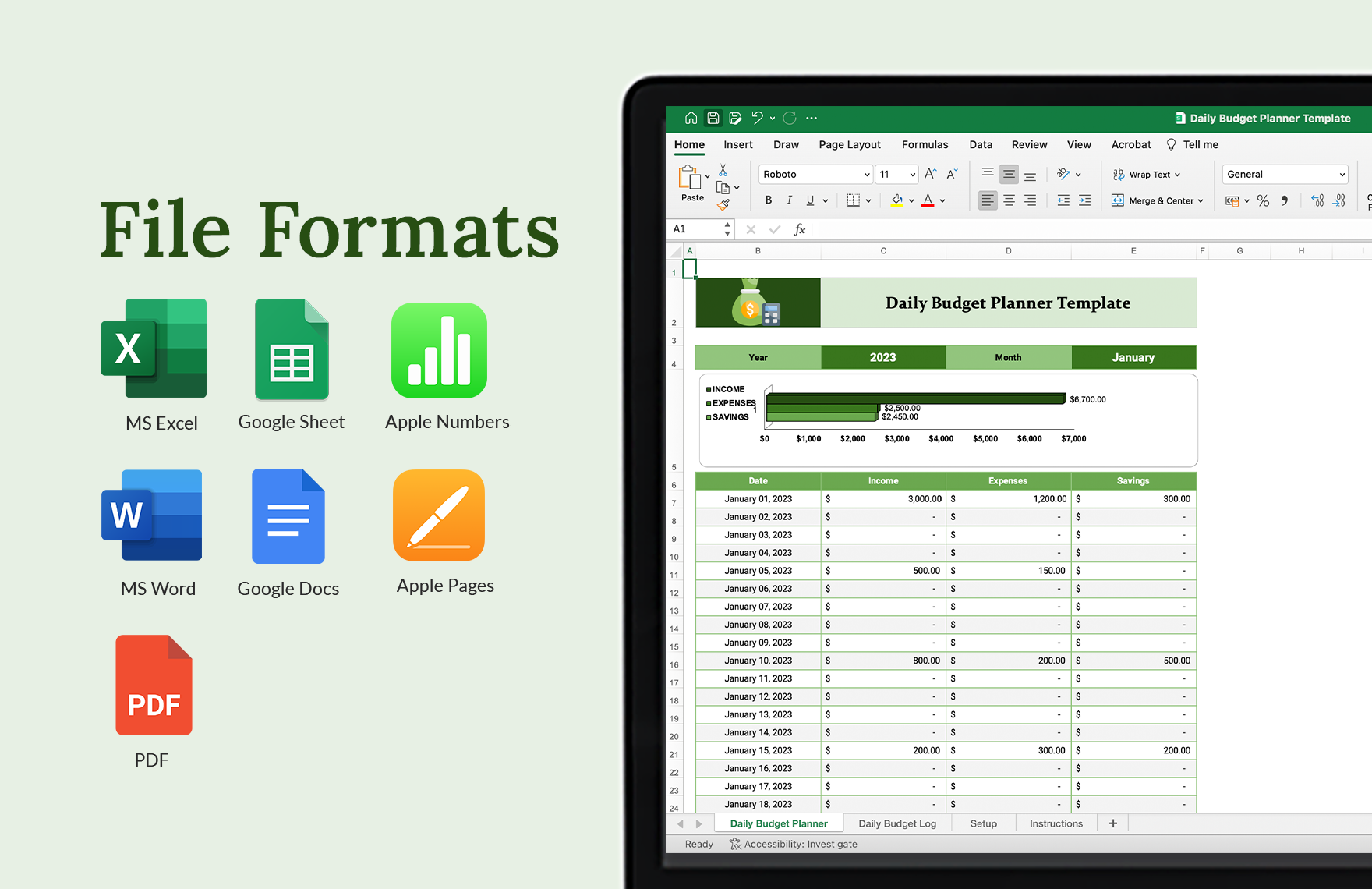Open the Instructions sheet tab
This screenshot has width=1372, height=889.
coord(1056,823)
